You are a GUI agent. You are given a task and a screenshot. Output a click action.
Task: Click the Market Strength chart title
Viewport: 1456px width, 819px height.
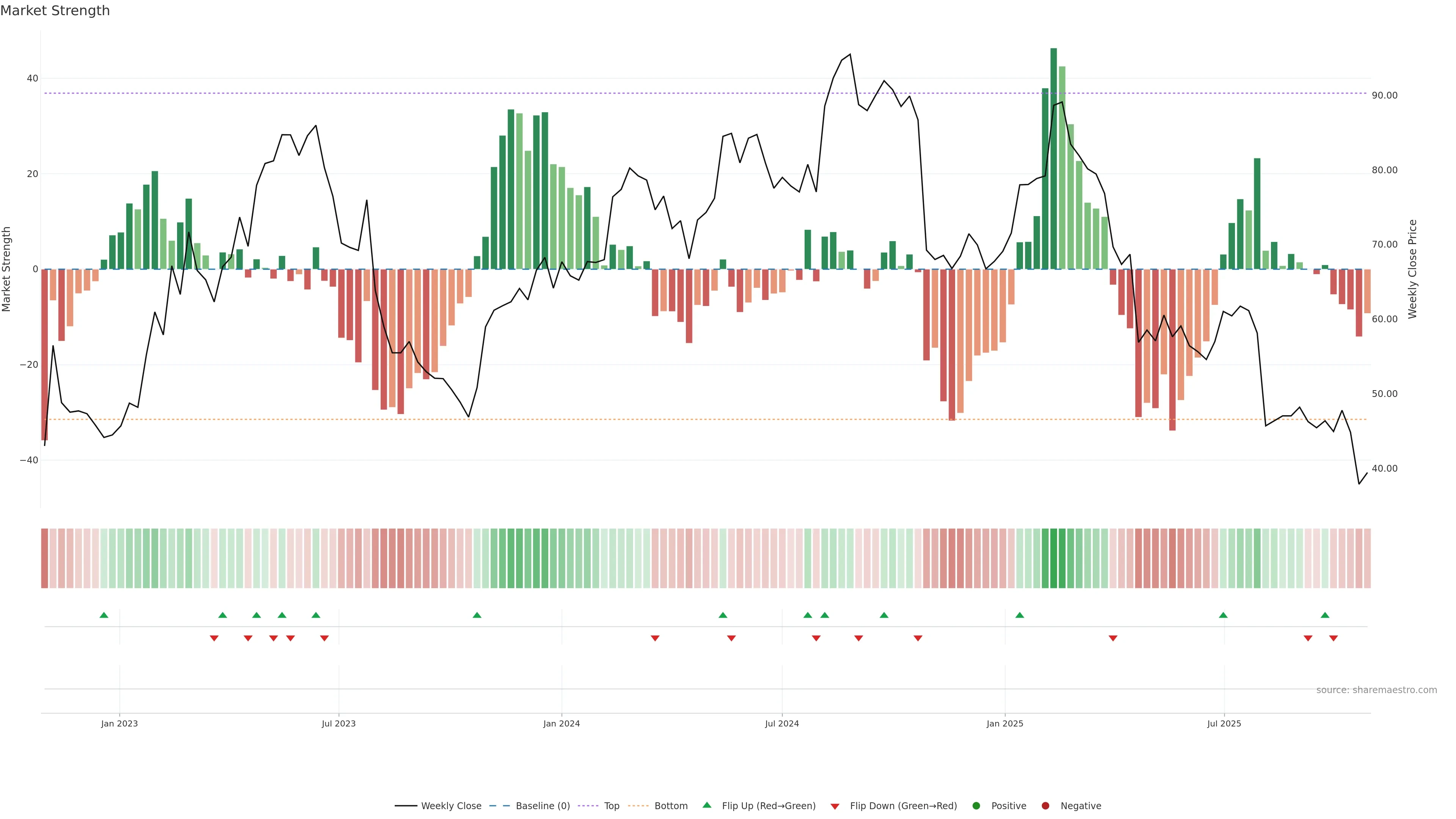click(55, 11)
